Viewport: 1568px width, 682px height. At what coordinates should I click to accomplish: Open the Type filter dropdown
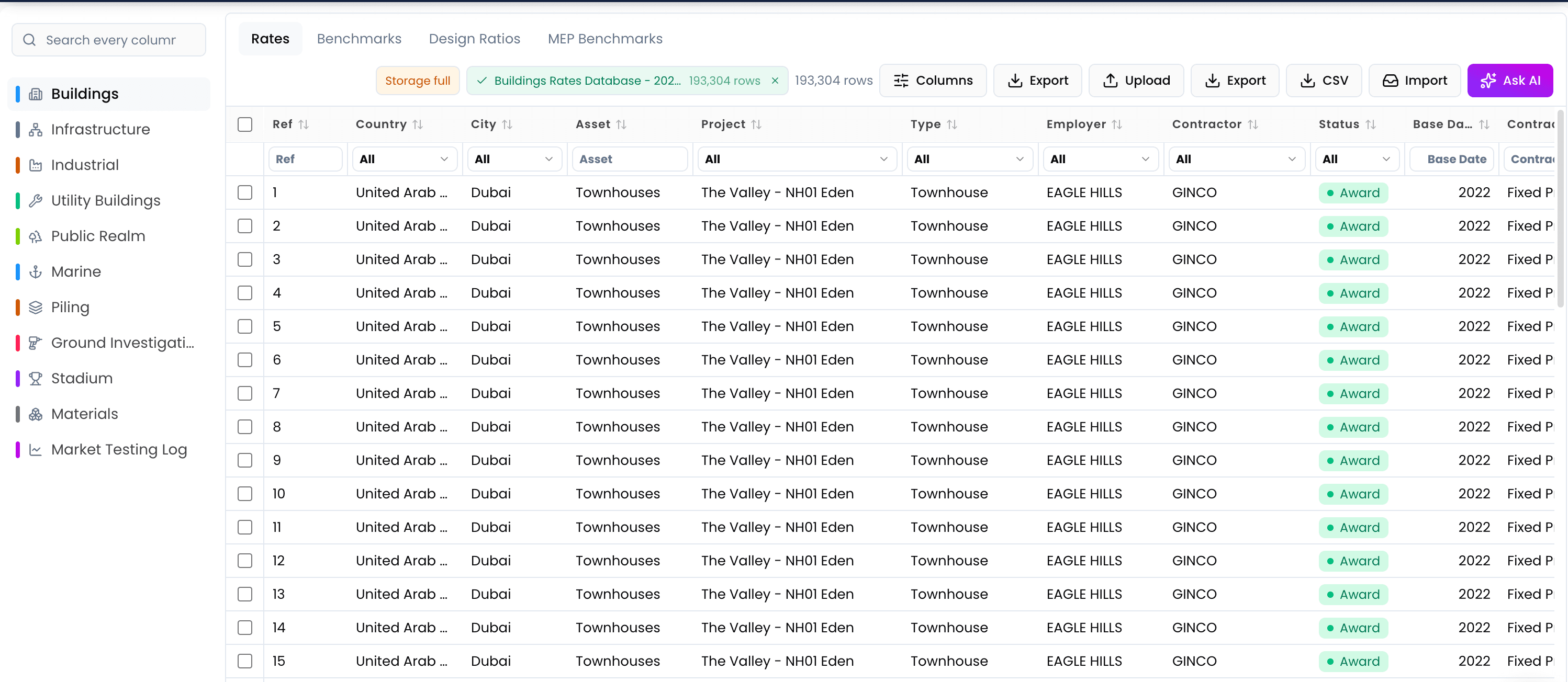pyautogui.click(x=970, y=160)
